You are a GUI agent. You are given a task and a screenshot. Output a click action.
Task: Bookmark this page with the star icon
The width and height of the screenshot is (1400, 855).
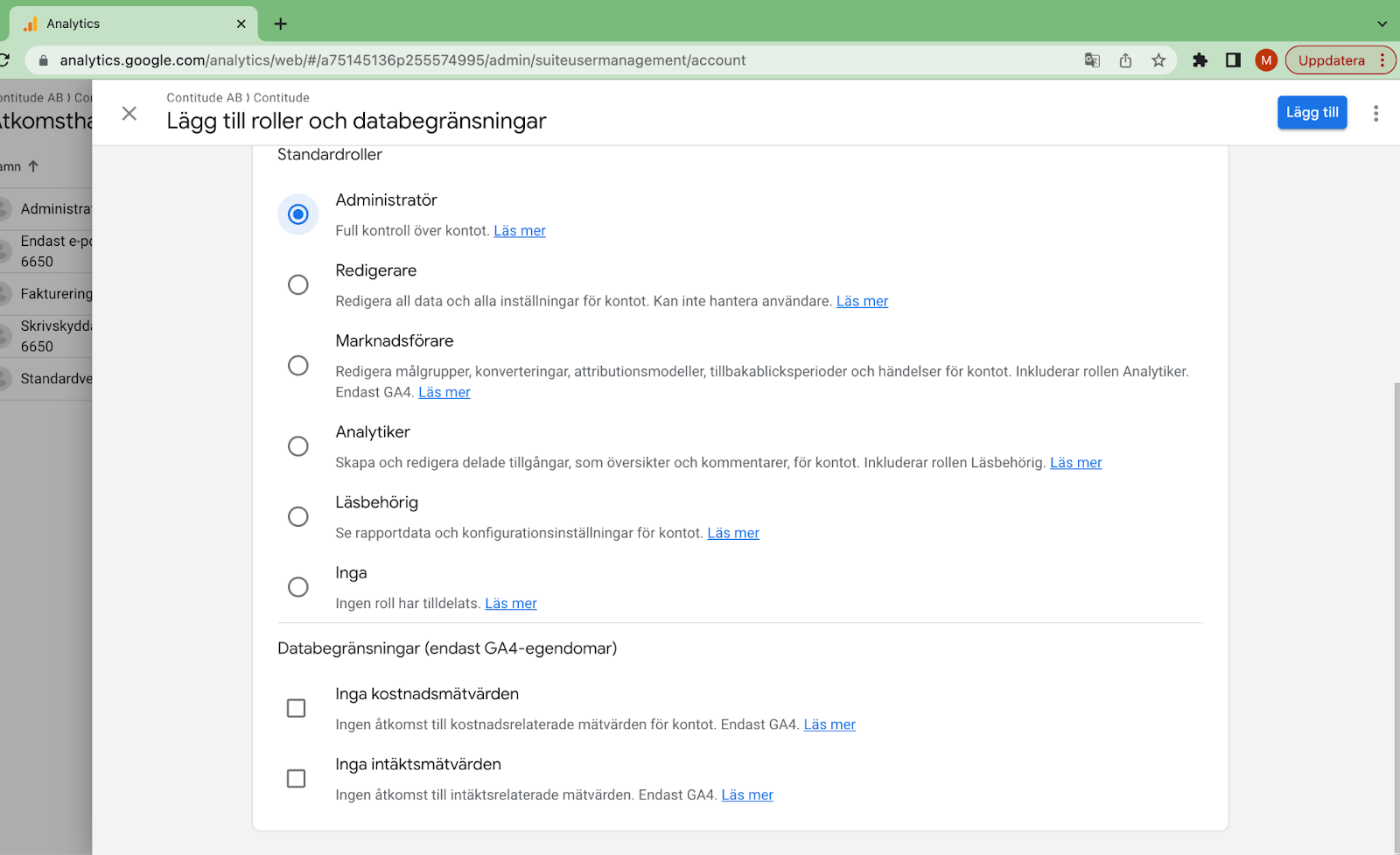pos(1158,60)
